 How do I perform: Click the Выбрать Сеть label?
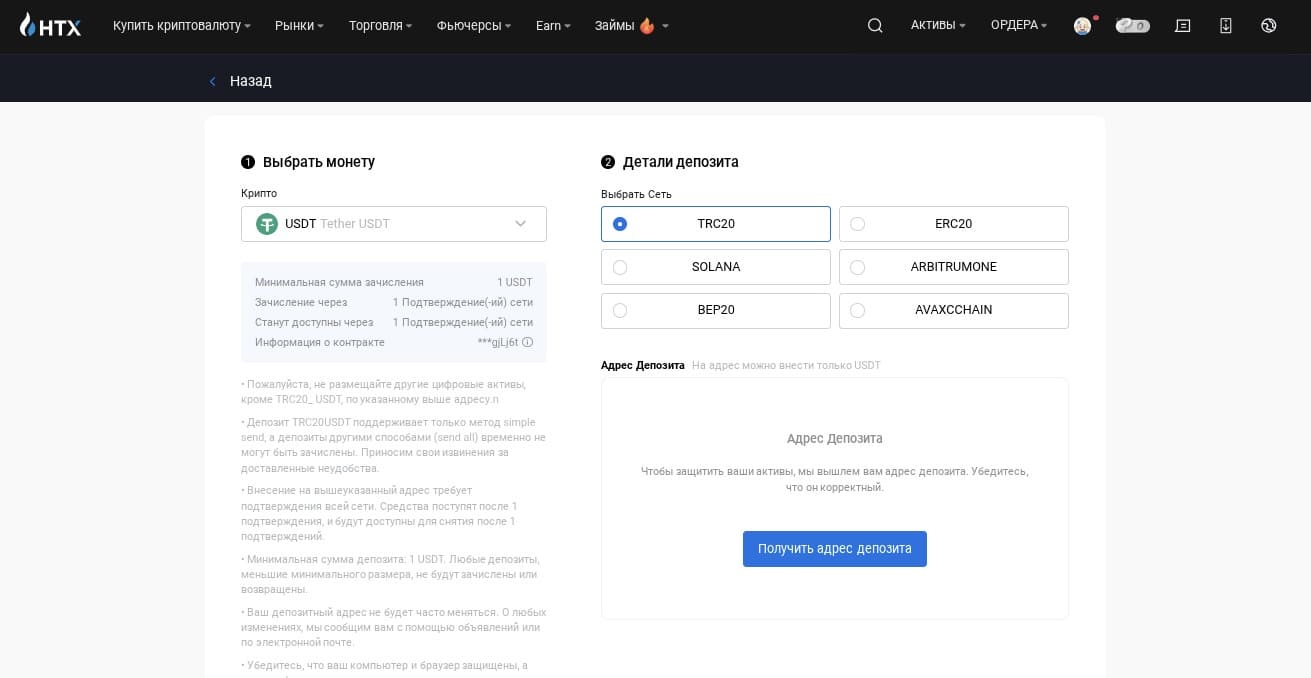pyautogui.click(x=636, y=194)
